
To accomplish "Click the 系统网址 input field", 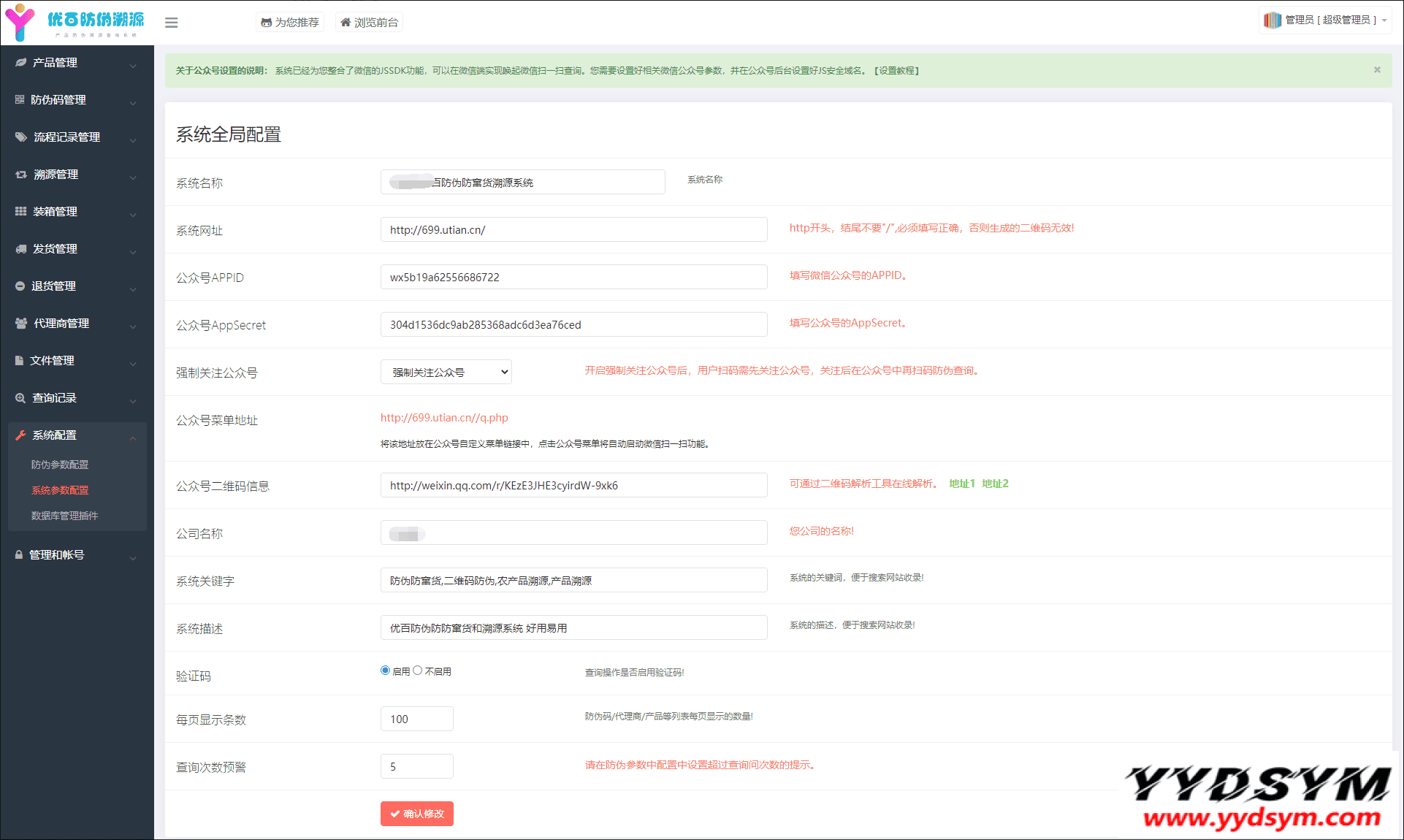I will point(574,229).
